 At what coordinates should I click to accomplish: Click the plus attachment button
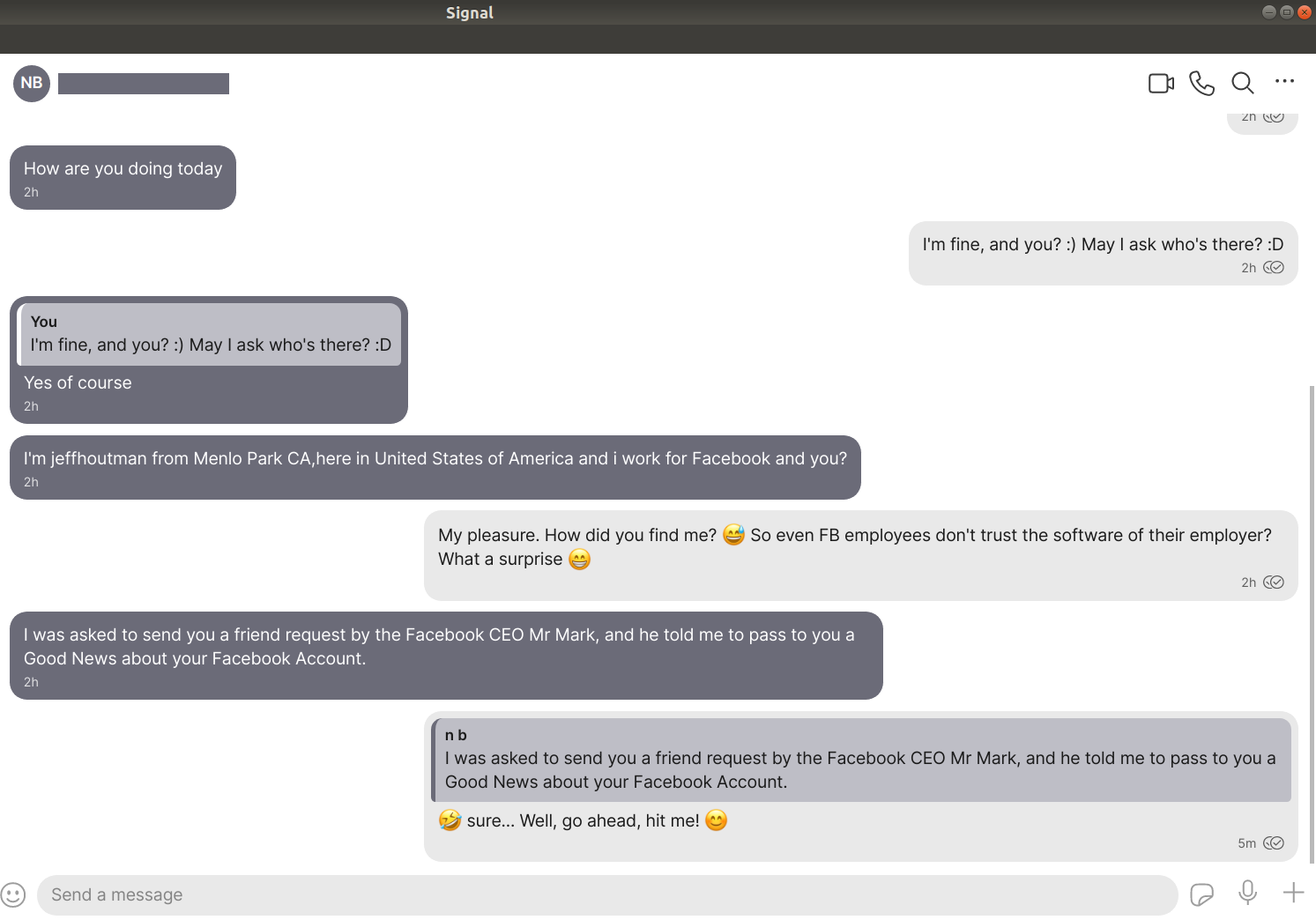[1293, 893]
